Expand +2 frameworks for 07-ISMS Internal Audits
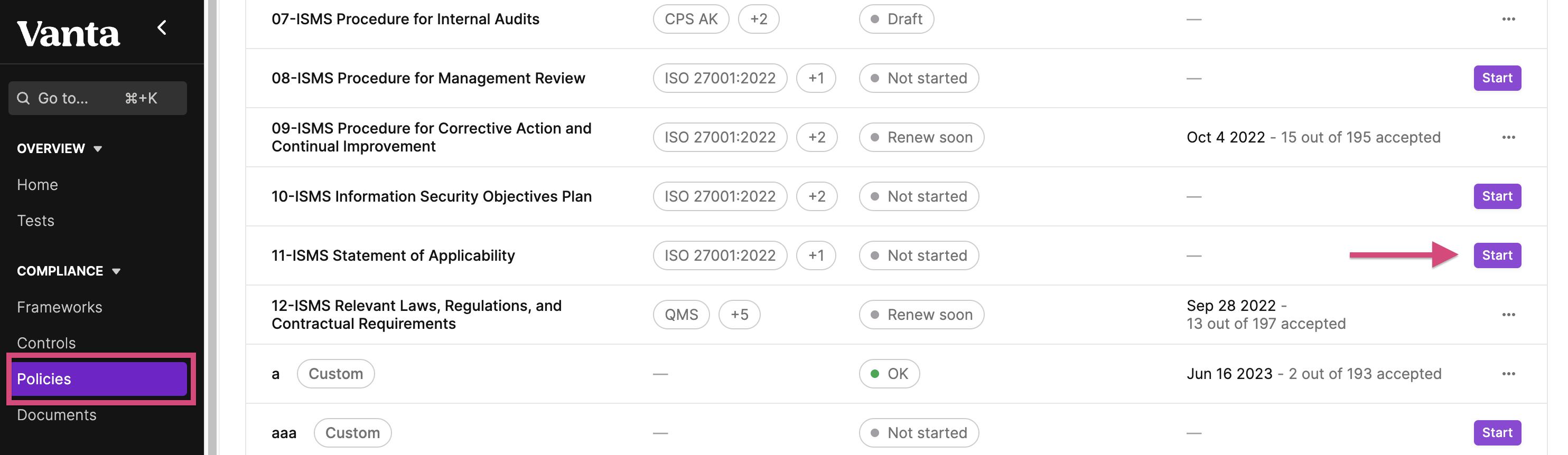Image resolution: width=1568 pixels, height=455 pixels. [759, 19]
